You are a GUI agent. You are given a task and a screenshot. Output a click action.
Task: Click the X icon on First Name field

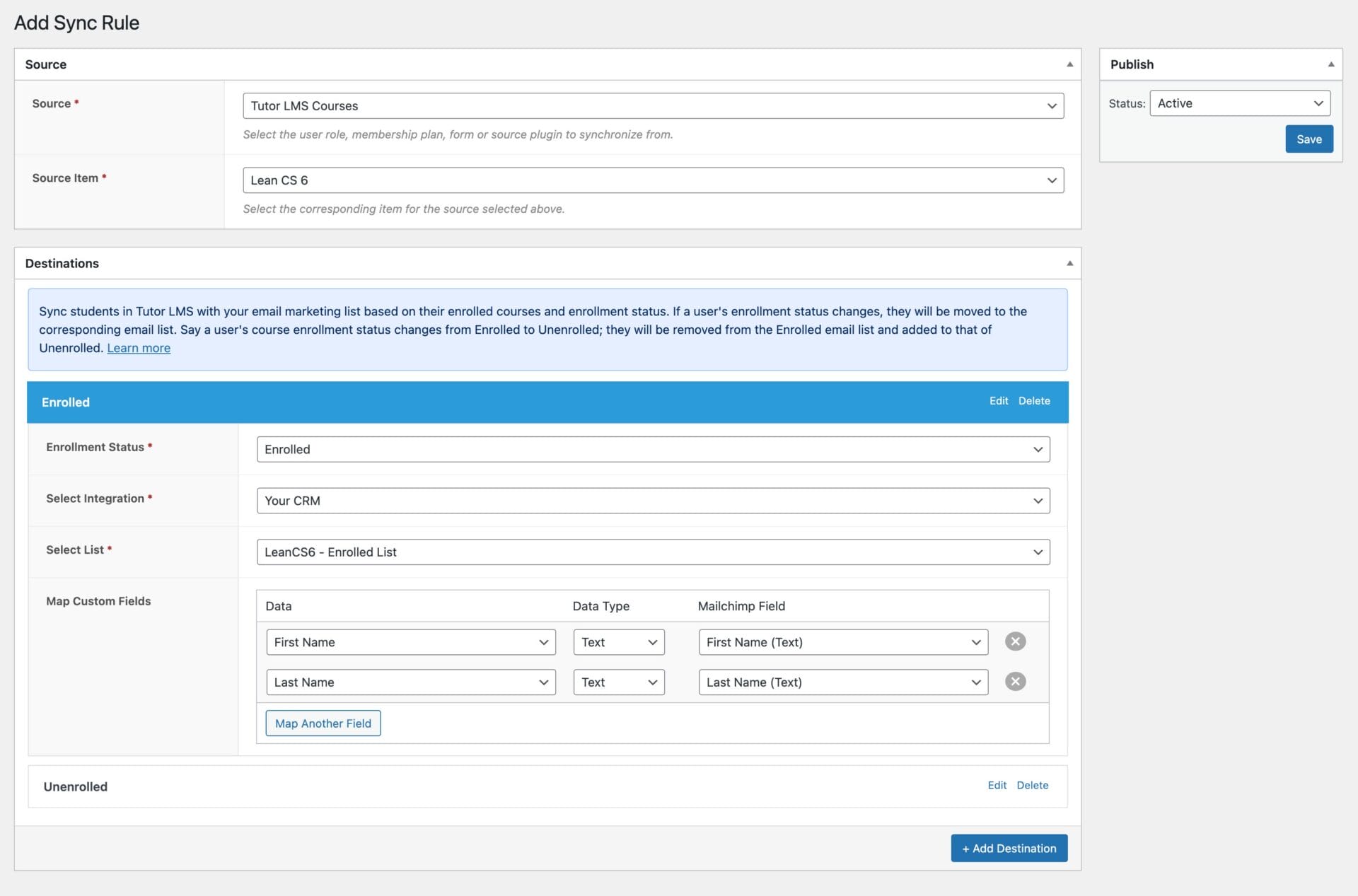pos(1015,641)
